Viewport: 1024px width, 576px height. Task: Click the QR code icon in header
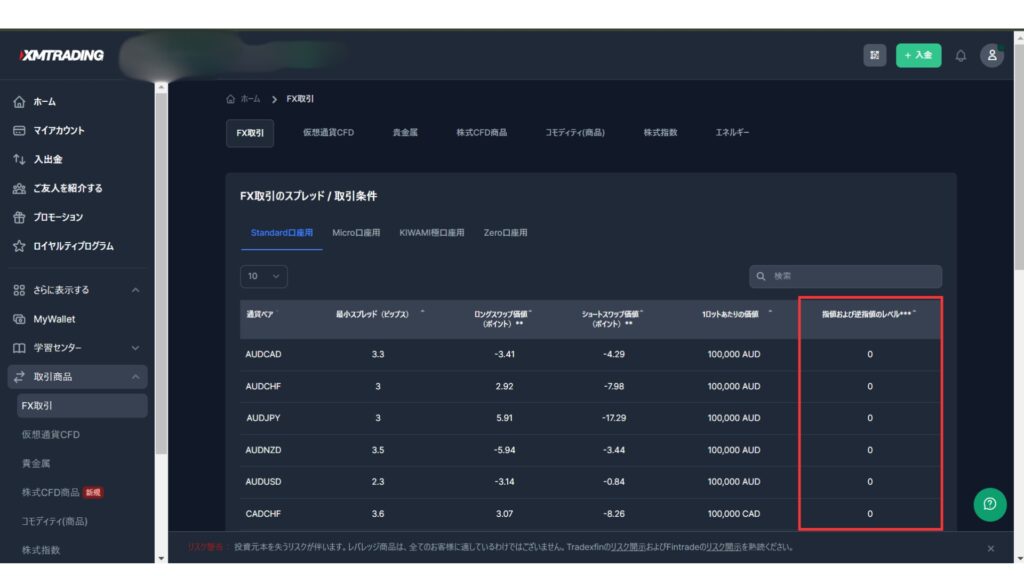pos(875,56)
